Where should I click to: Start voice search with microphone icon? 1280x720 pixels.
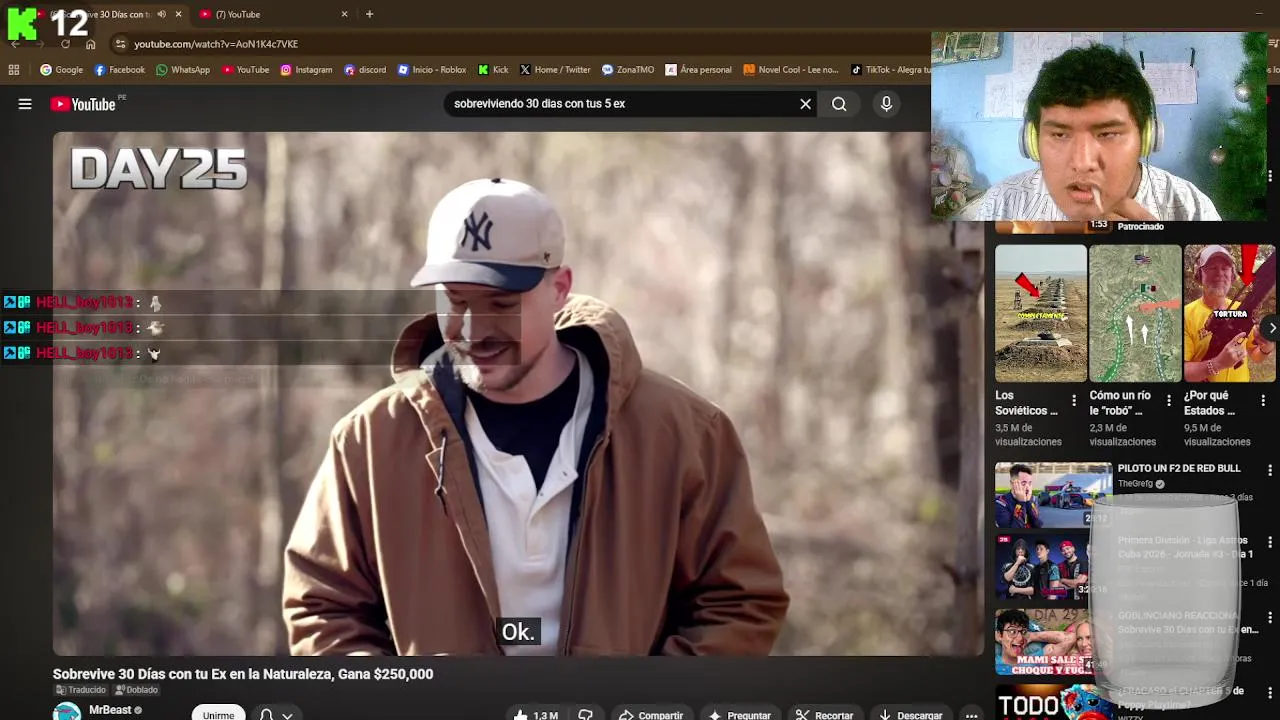tap(886, 104)
